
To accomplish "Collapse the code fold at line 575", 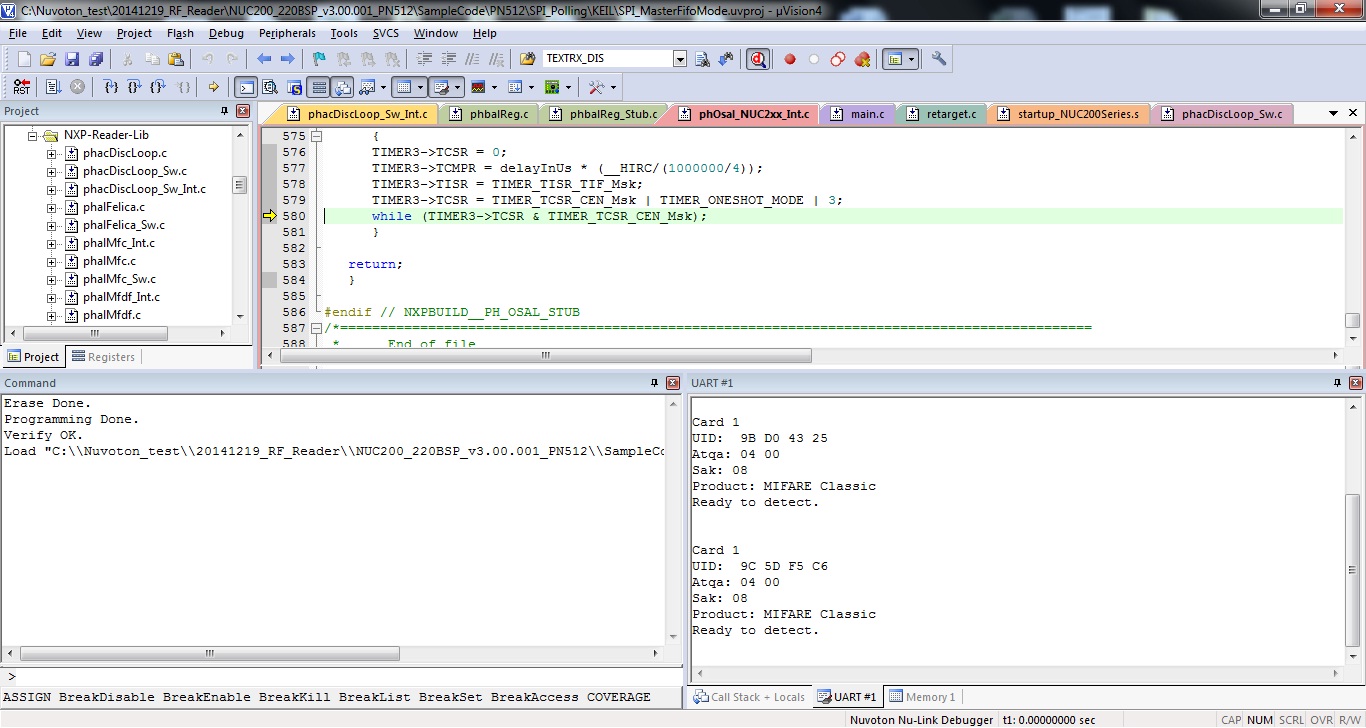I will point(316,136).
